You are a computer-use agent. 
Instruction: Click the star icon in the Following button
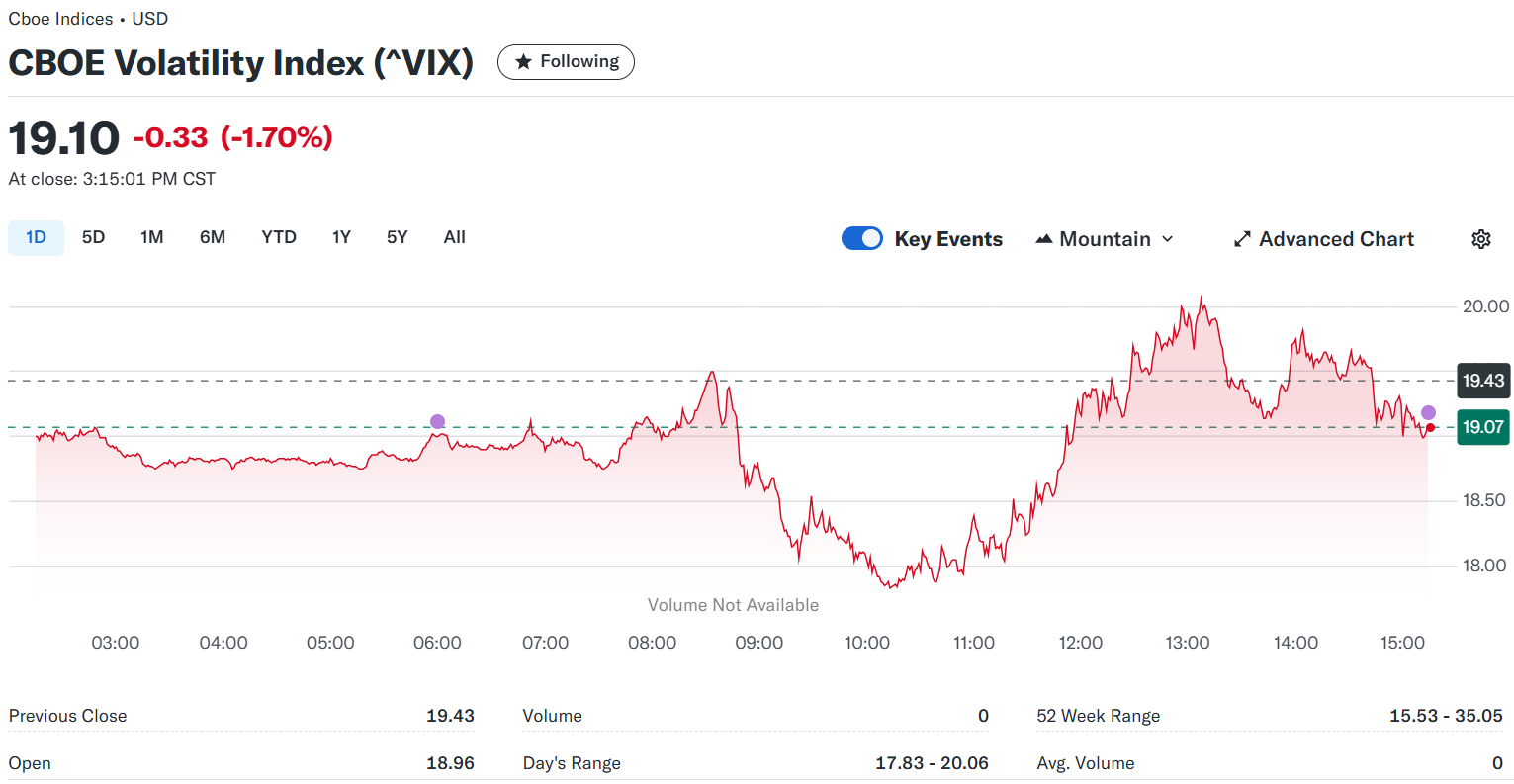coord(524,62)
